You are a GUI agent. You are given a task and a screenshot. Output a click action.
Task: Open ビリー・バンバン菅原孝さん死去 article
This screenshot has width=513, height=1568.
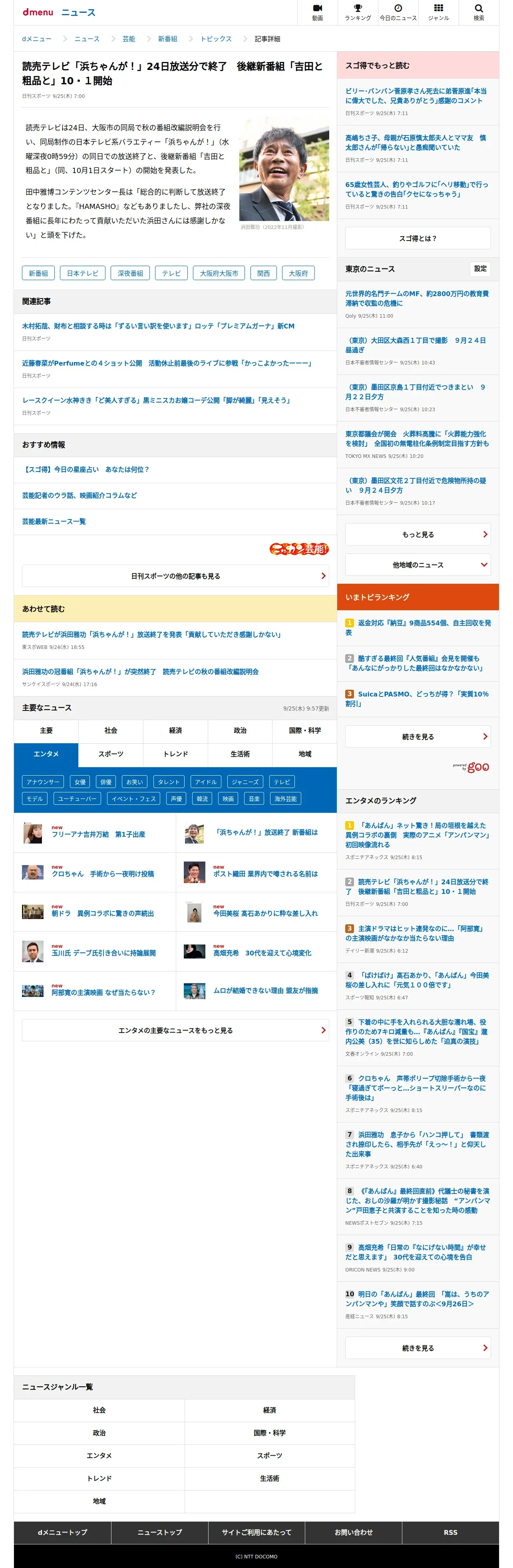(416, 96)
